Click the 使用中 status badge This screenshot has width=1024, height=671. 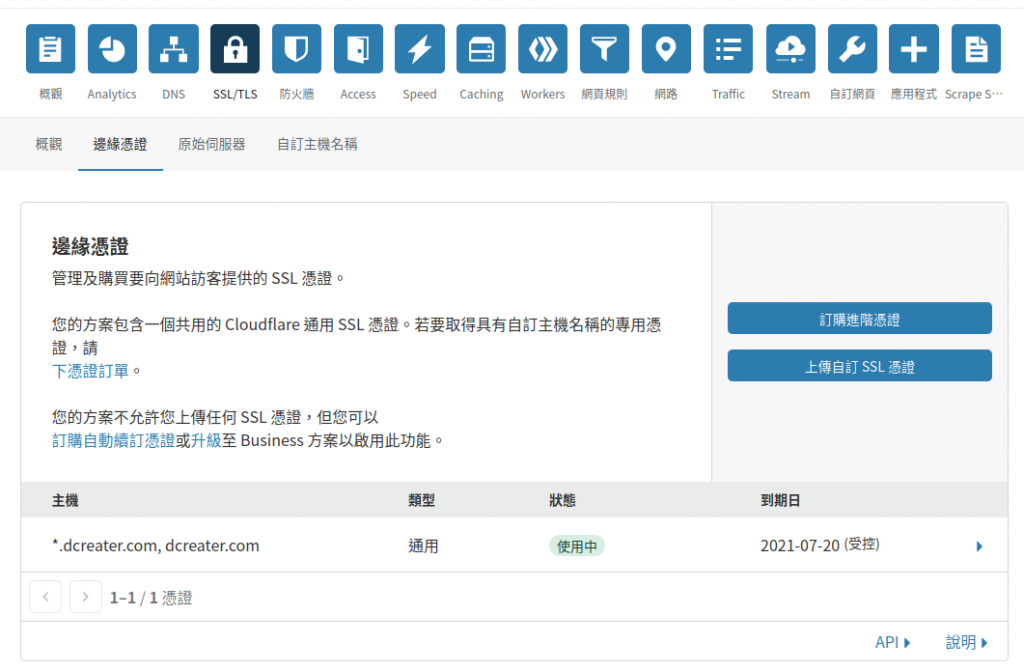[577, 546]
